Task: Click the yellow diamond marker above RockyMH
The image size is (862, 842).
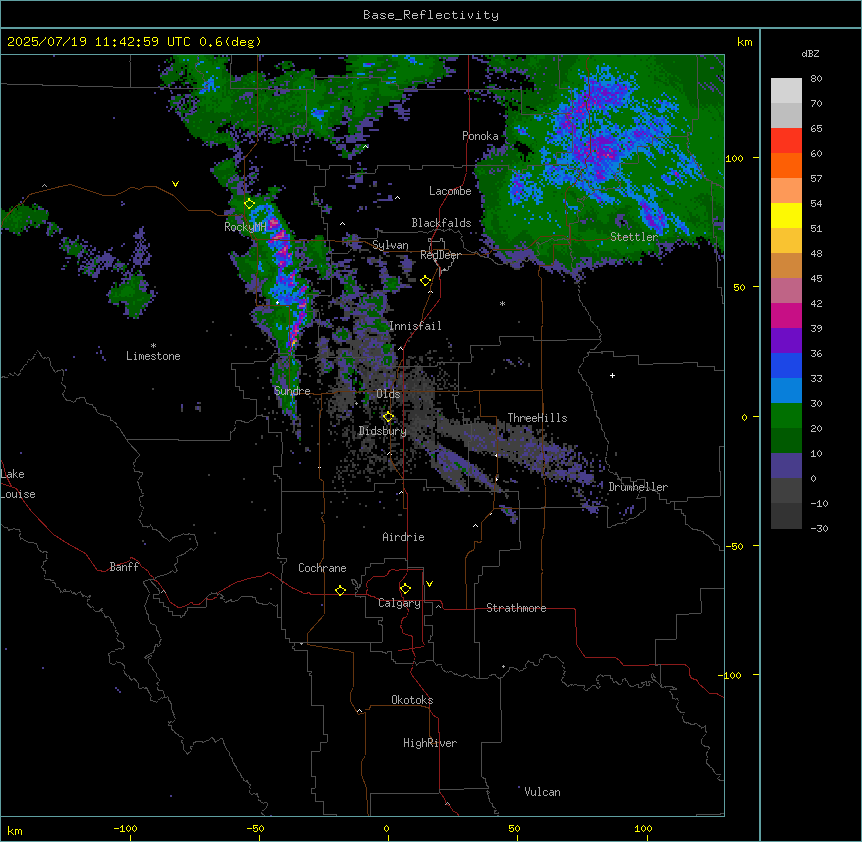Action: tap(249, 204)
